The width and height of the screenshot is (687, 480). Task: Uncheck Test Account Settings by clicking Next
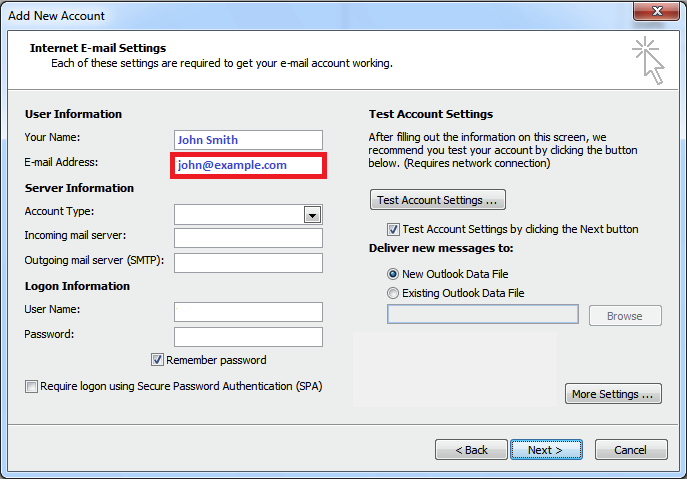(393, 229)
